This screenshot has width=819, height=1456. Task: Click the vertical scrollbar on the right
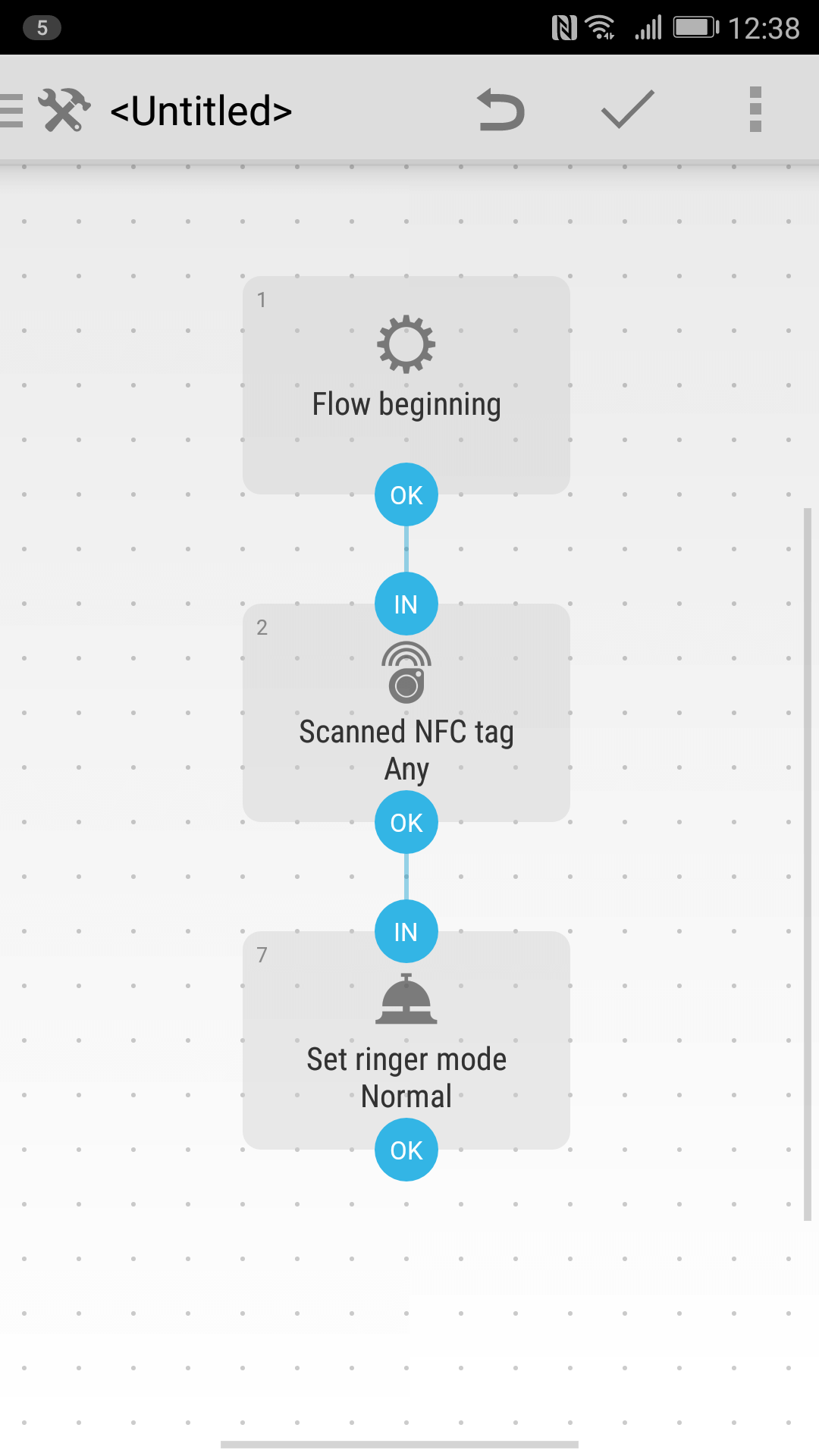coord(808,864)
